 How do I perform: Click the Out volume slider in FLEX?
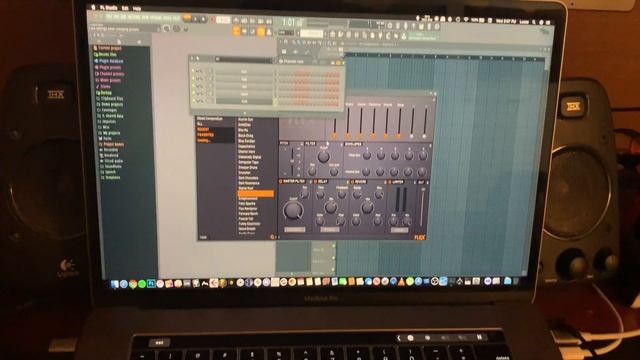click(422, 207)
